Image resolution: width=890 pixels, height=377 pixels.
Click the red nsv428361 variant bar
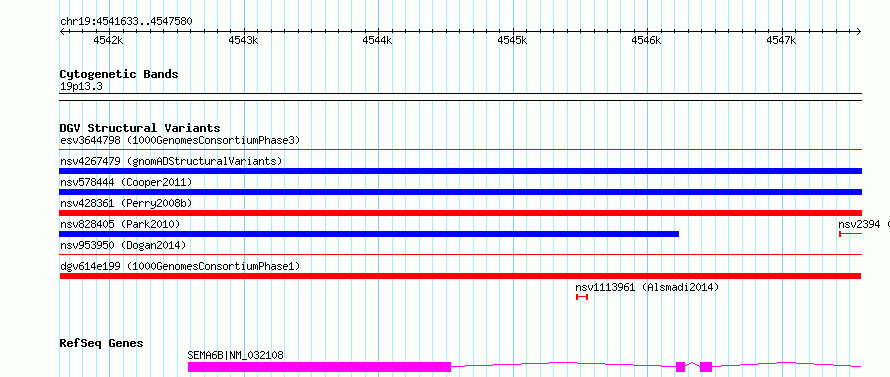pos(460,213)
